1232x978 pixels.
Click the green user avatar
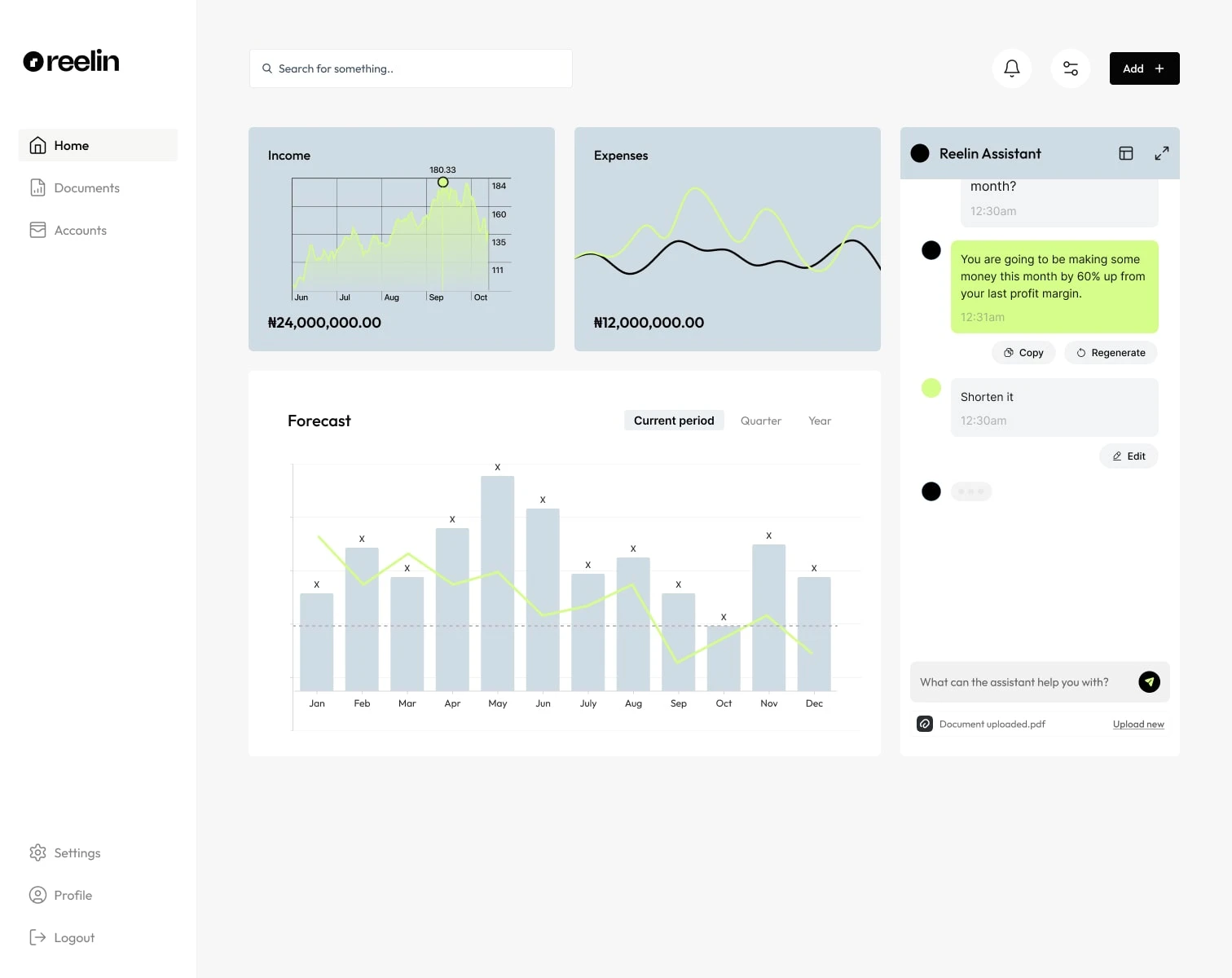point(931,388)
